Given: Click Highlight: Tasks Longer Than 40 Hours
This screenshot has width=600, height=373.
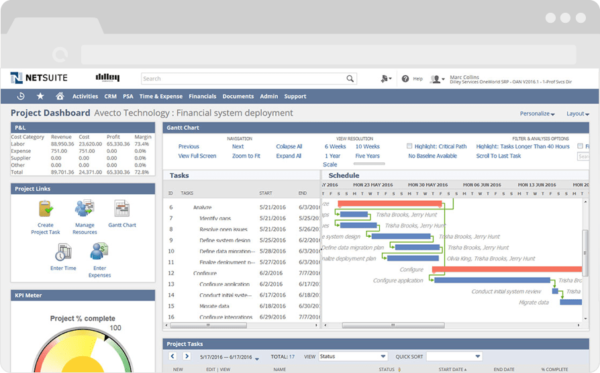Looking at the screenshot, I should (523, 147).
